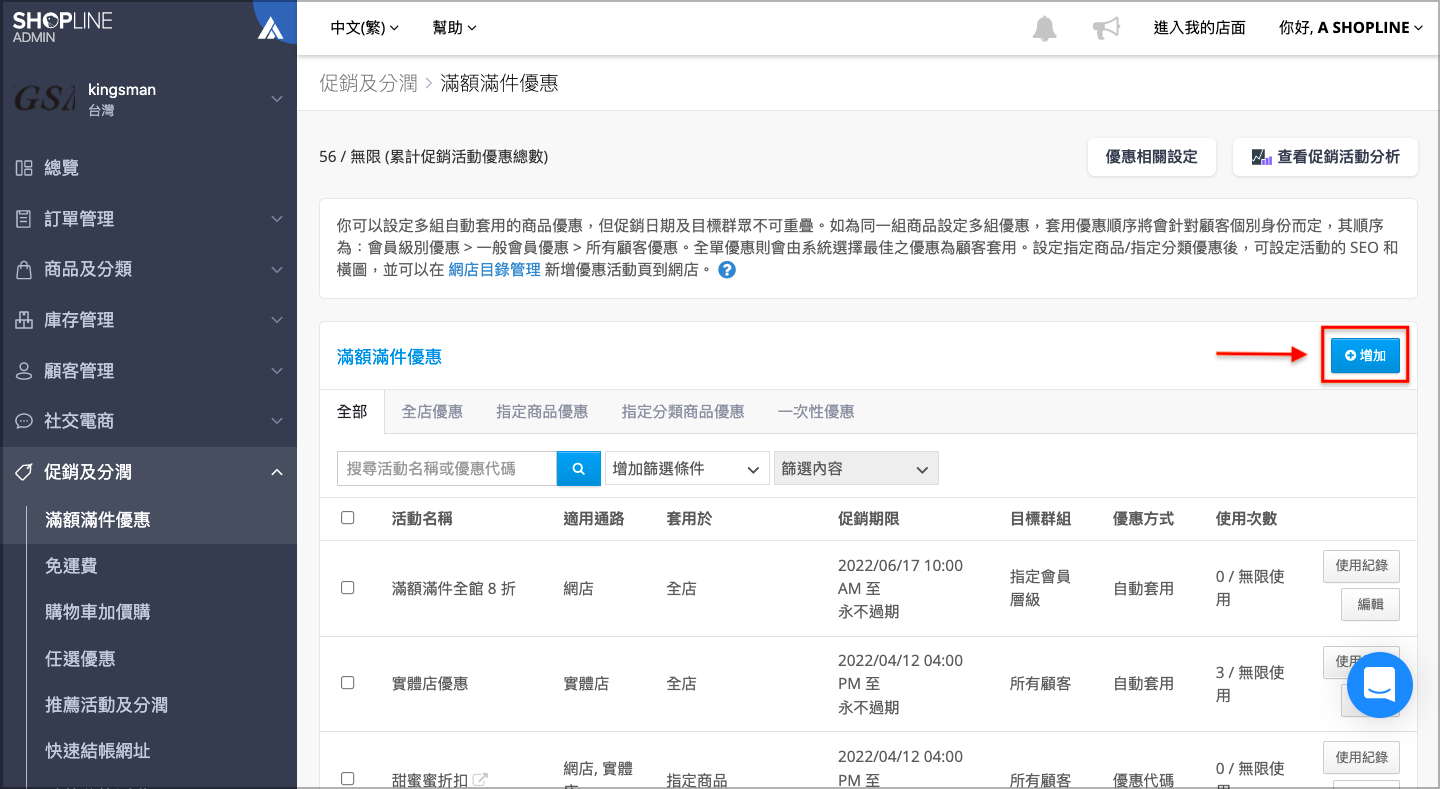Screen dimensions: 1440x789
Task: Click the 使用次數 column header
Action: pyautogui.click(x=1246, y=519)
